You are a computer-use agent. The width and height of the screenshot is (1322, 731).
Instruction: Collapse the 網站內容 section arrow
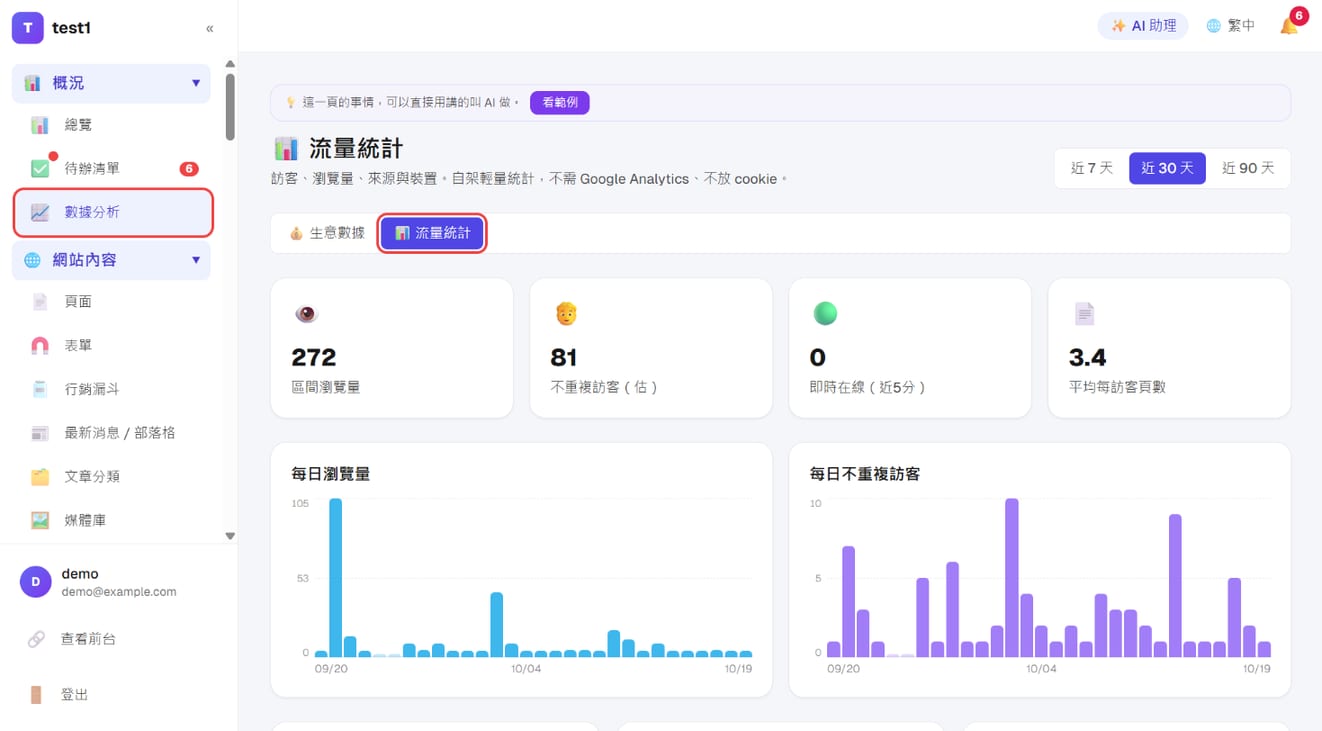pyautogui.click(x=196, y=260)
